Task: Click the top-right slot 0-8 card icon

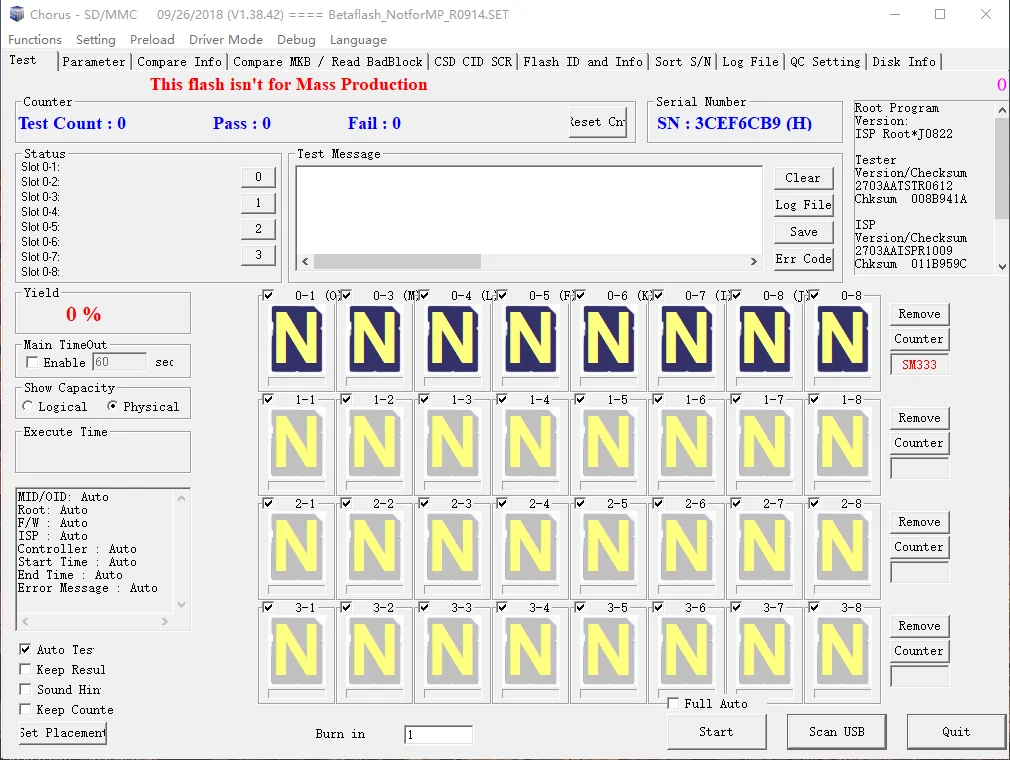Action: [842, 339]
